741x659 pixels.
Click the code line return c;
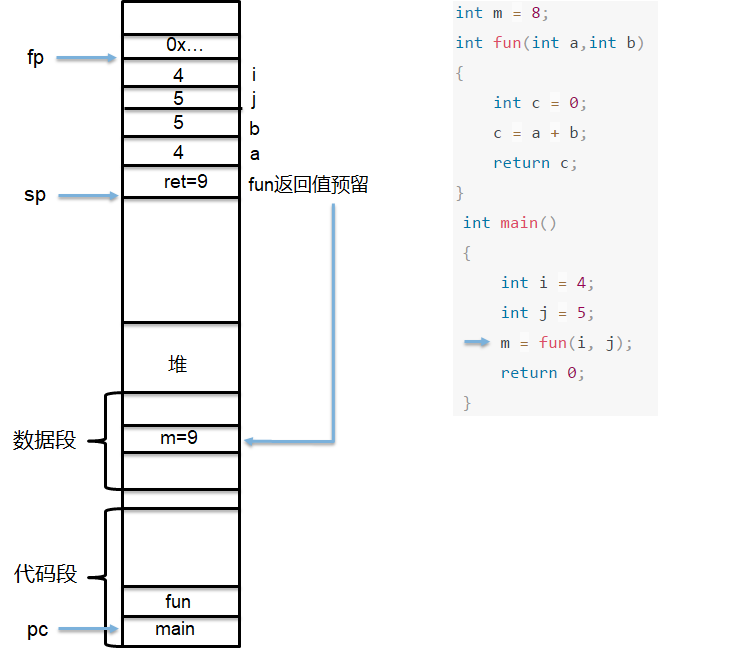[535, 163]
